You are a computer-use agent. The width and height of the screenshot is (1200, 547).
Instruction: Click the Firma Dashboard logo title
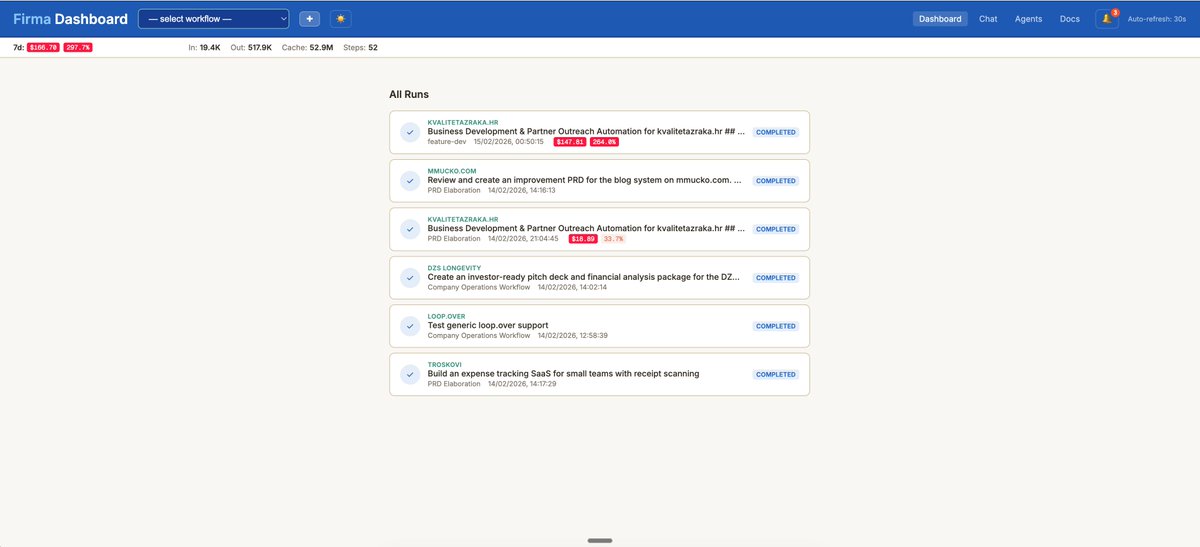coord(70,19)
